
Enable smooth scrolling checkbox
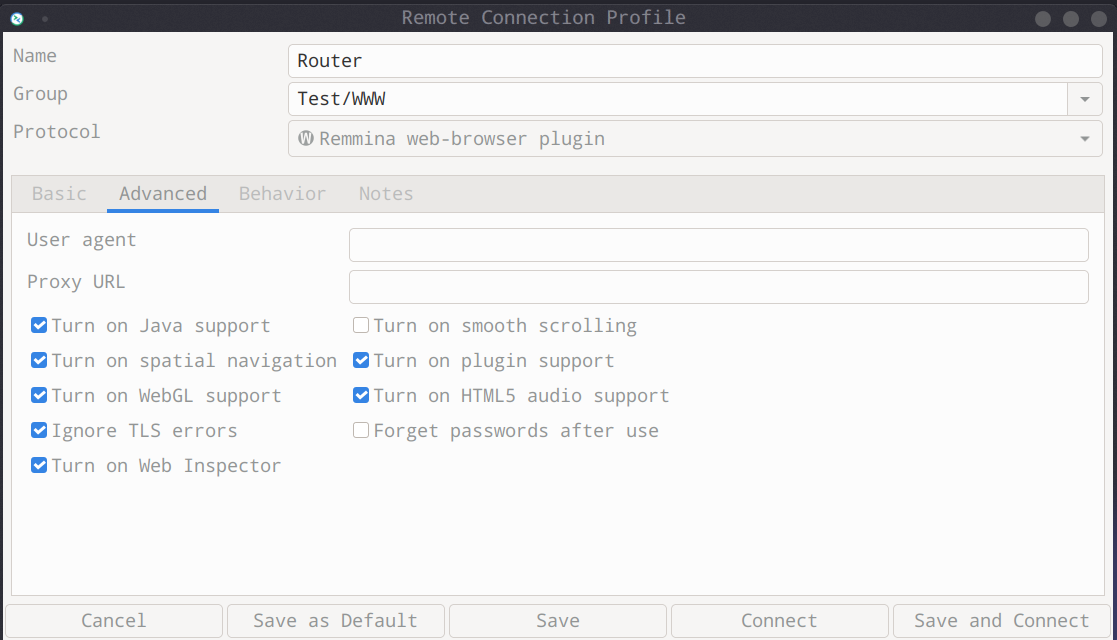pyautogui.click(x=361, y=326)
